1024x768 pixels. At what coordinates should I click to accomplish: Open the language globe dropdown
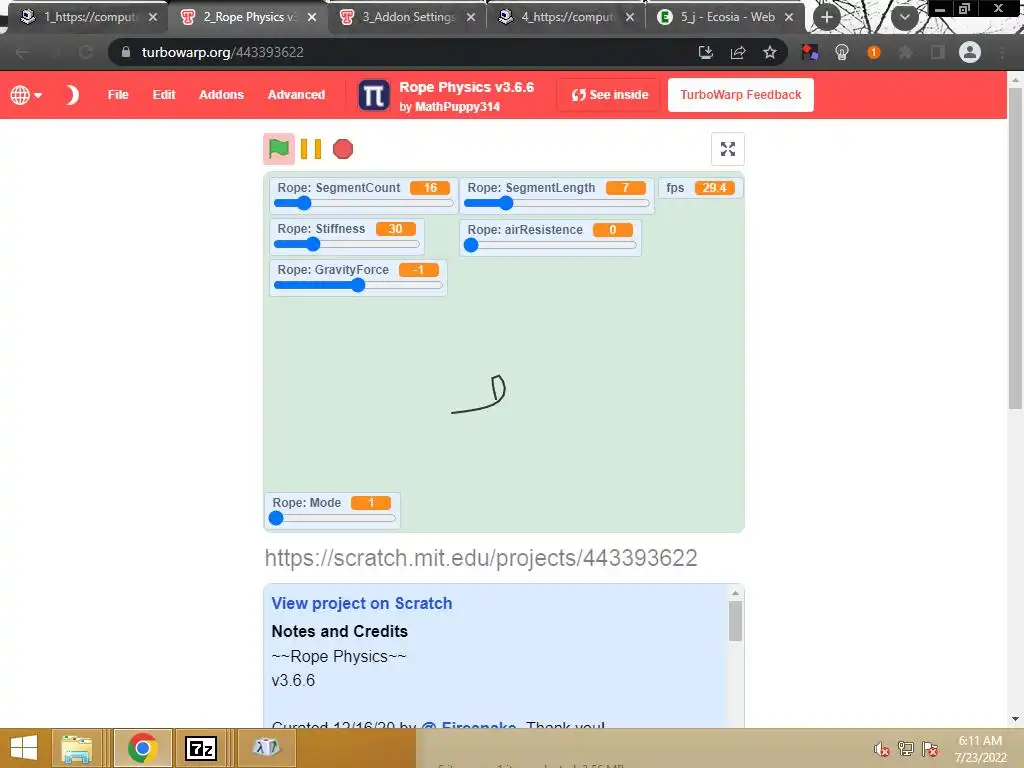pyautogui.click(x=26, y=95)
